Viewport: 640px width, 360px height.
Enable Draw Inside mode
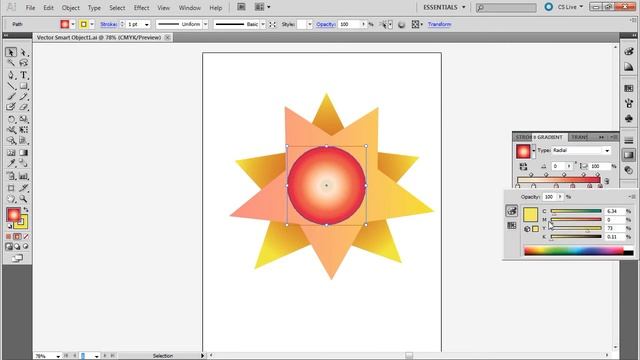26,247
